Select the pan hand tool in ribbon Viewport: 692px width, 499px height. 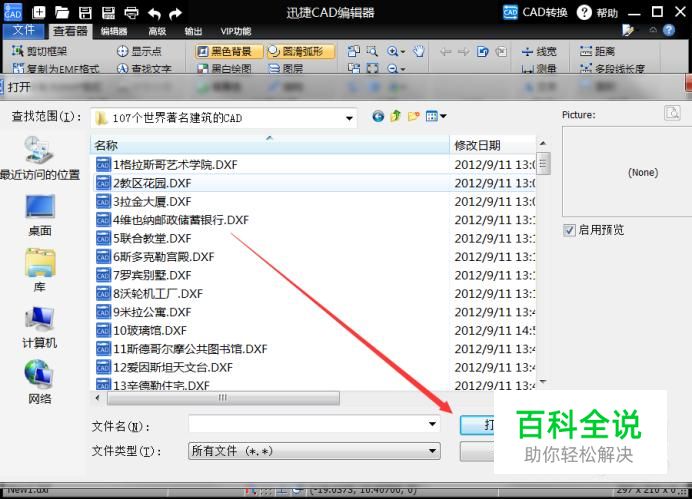(x=418, y=51)
